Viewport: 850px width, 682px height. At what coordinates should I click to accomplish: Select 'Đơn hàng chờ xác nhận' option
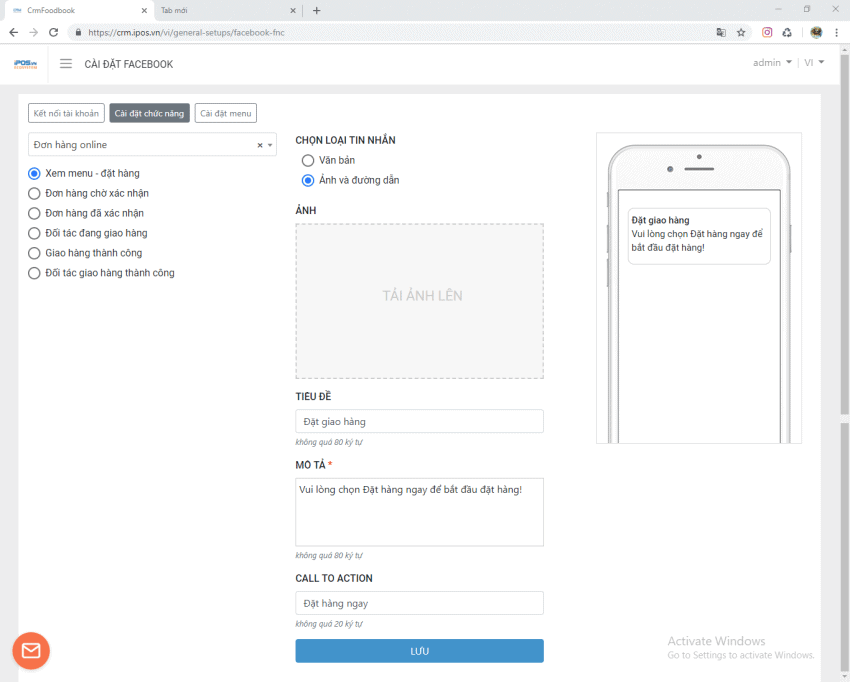(x=34, y=193)
